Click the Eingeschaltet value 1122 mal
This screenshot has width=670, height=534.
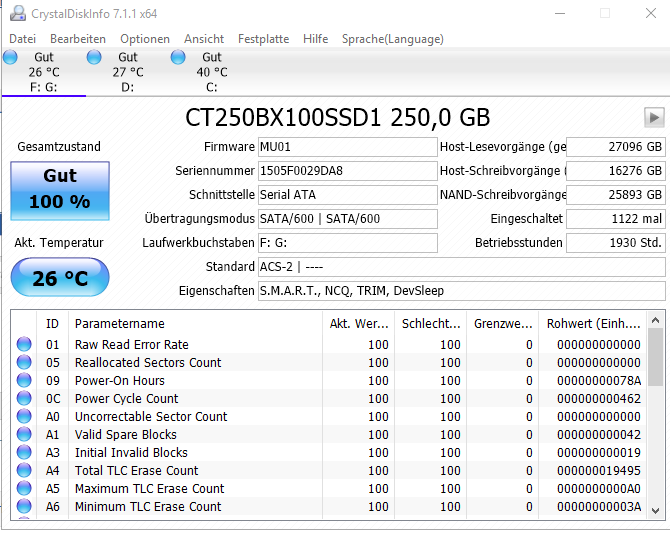pos(616,219)
